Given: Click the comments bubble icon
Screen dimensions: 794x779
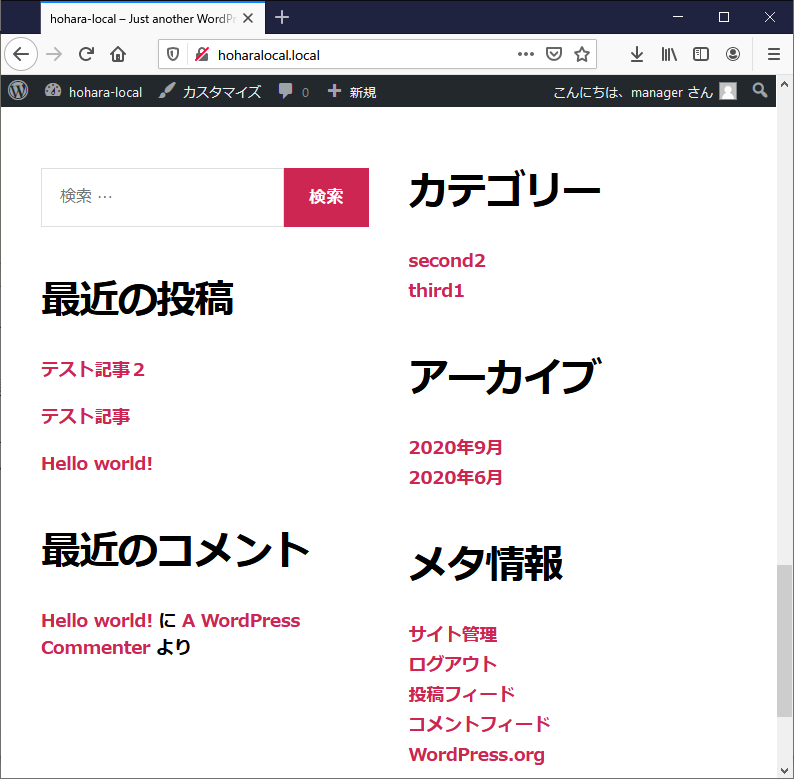Looking at the screenshot, I should 287,91.
